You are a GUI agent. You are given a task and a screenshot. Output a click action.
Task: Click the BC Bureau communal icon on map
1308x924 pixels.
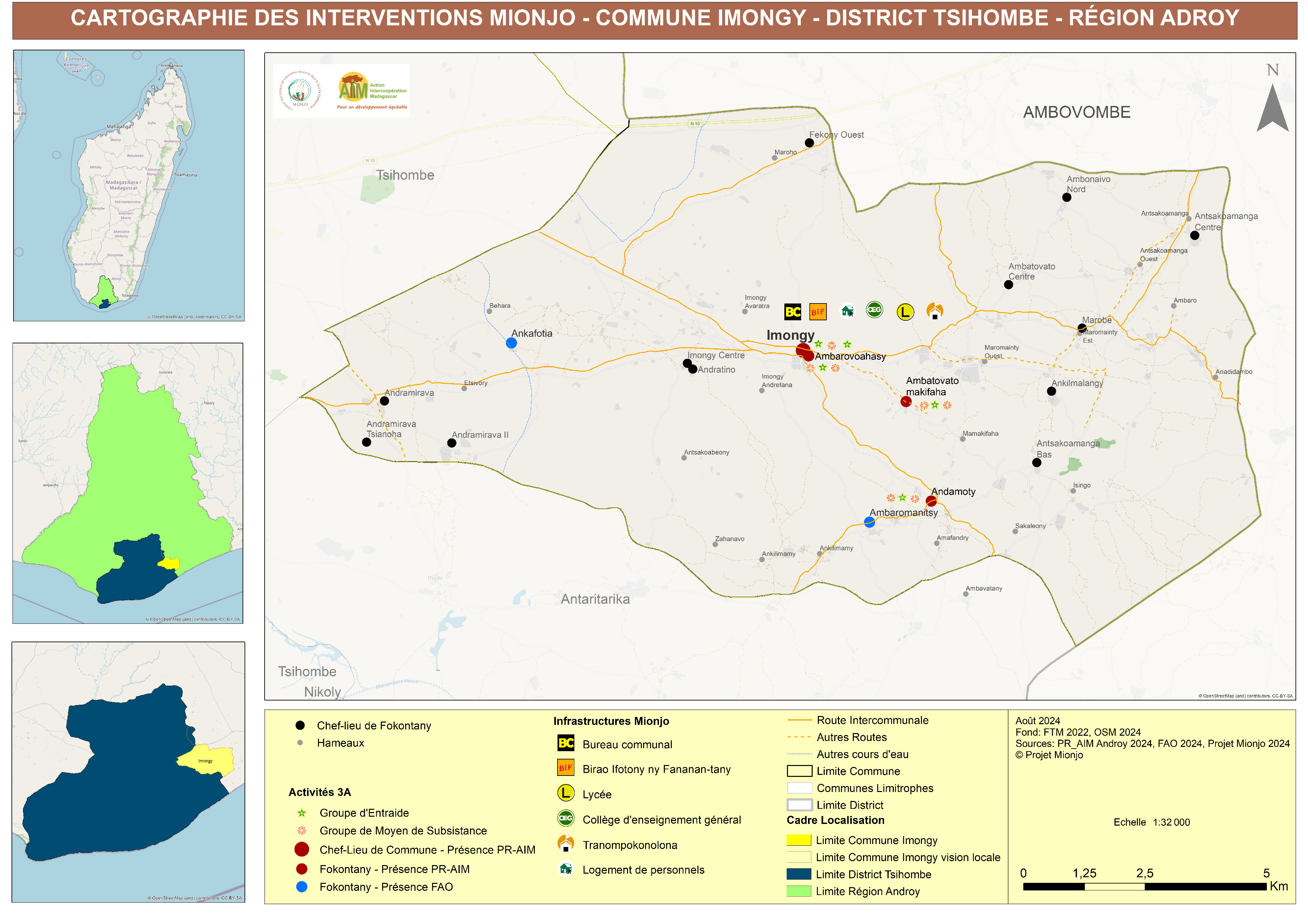[793, 312]
